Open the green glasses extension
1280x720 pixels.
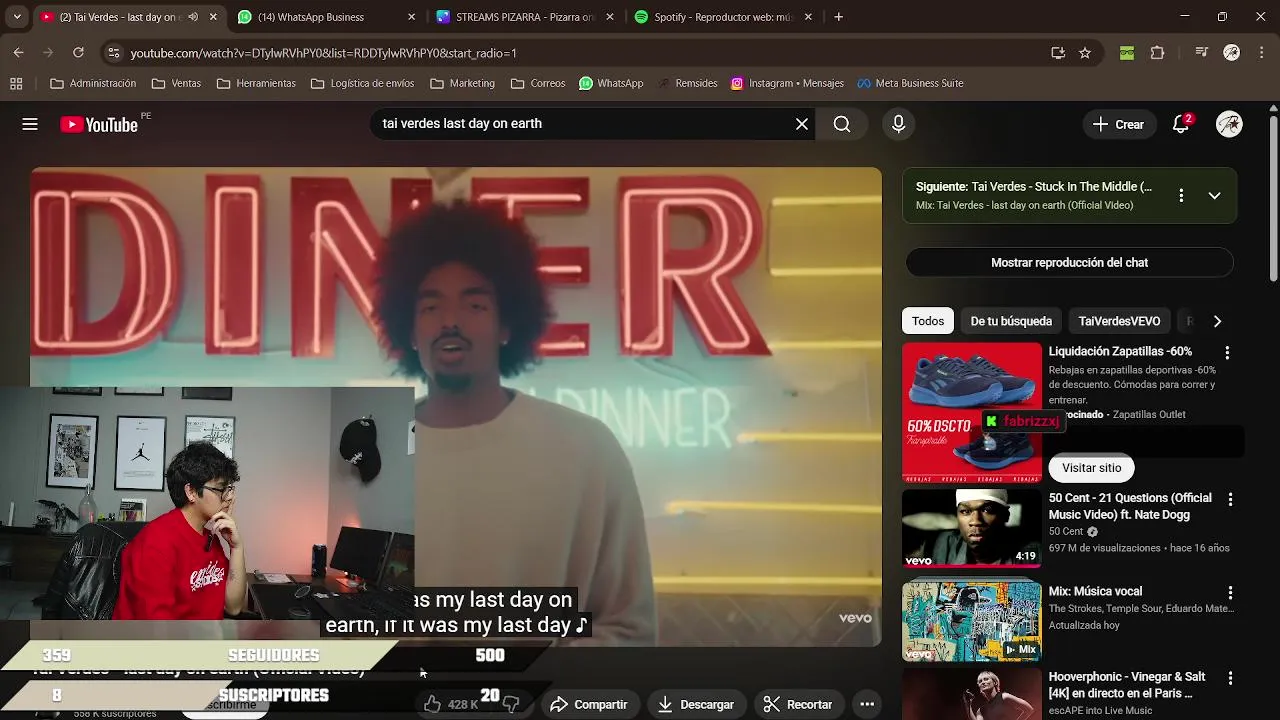point(1127,53)
